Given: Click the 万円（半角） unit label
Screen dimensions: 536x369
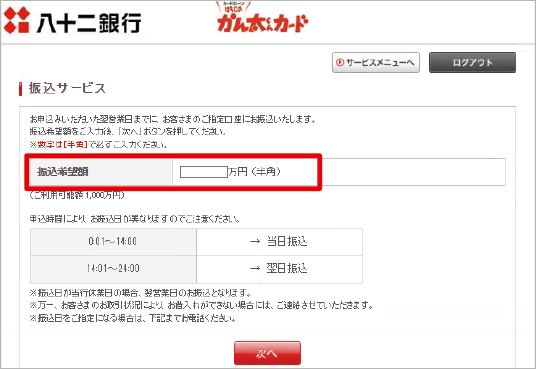Looking at the screenshot, I should tap(255, 172).
